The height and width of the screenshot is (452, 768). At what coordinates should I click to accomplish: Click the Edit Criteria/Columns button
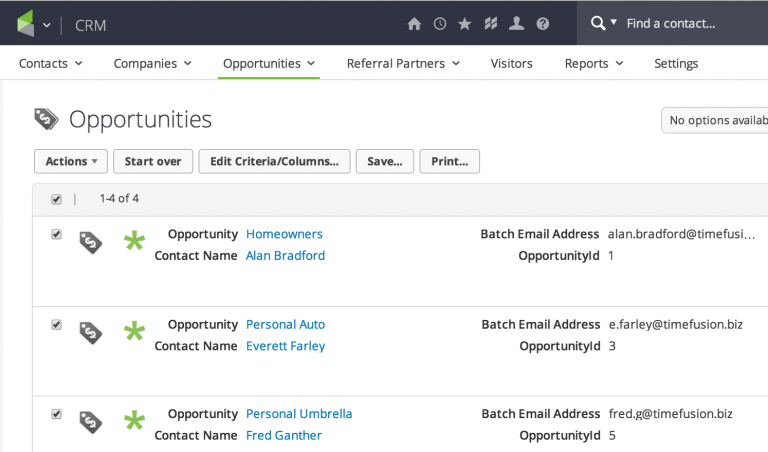[274, 161]
